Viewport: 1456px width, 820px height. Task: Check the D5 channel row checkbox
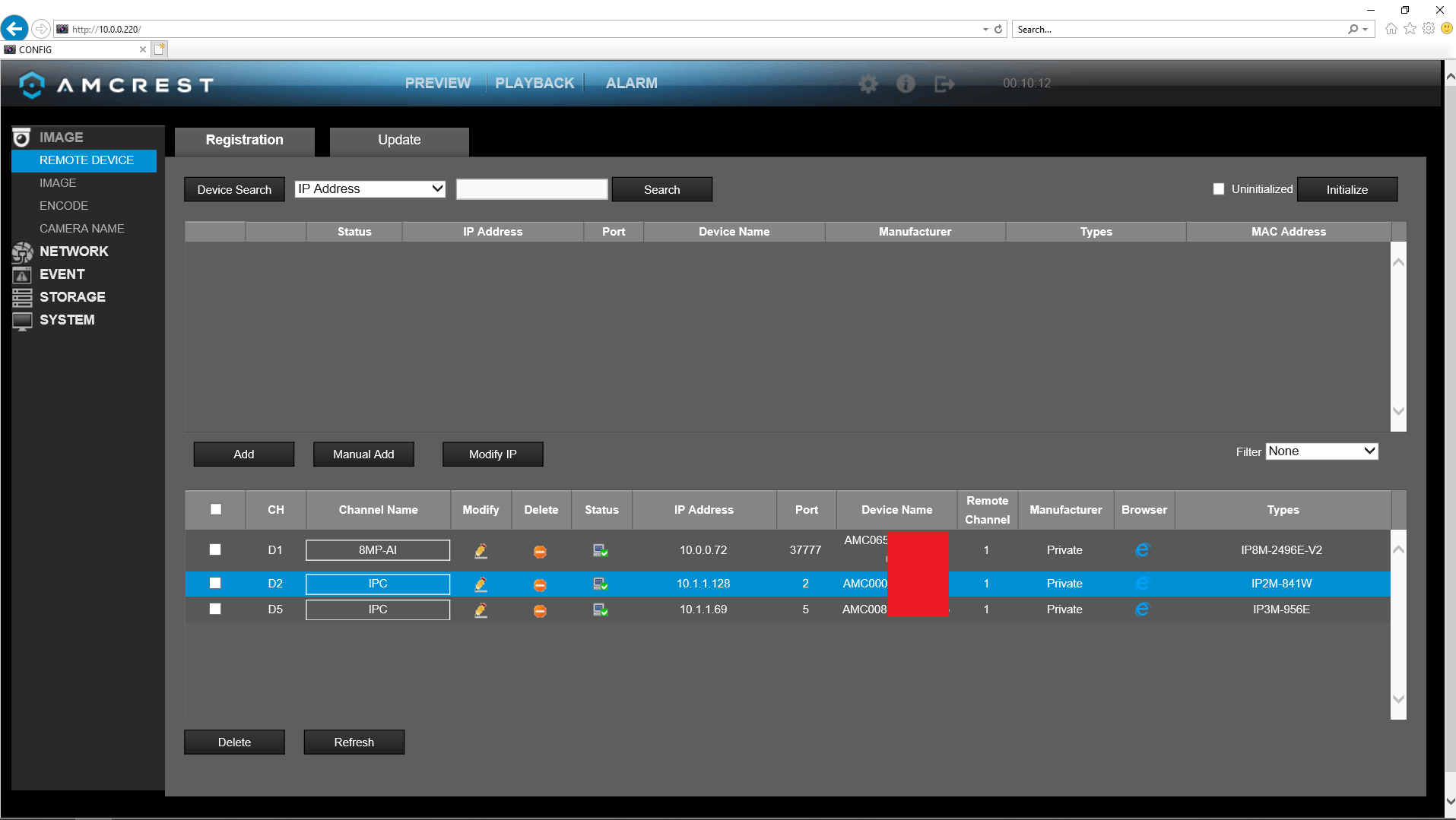[215, 609]
